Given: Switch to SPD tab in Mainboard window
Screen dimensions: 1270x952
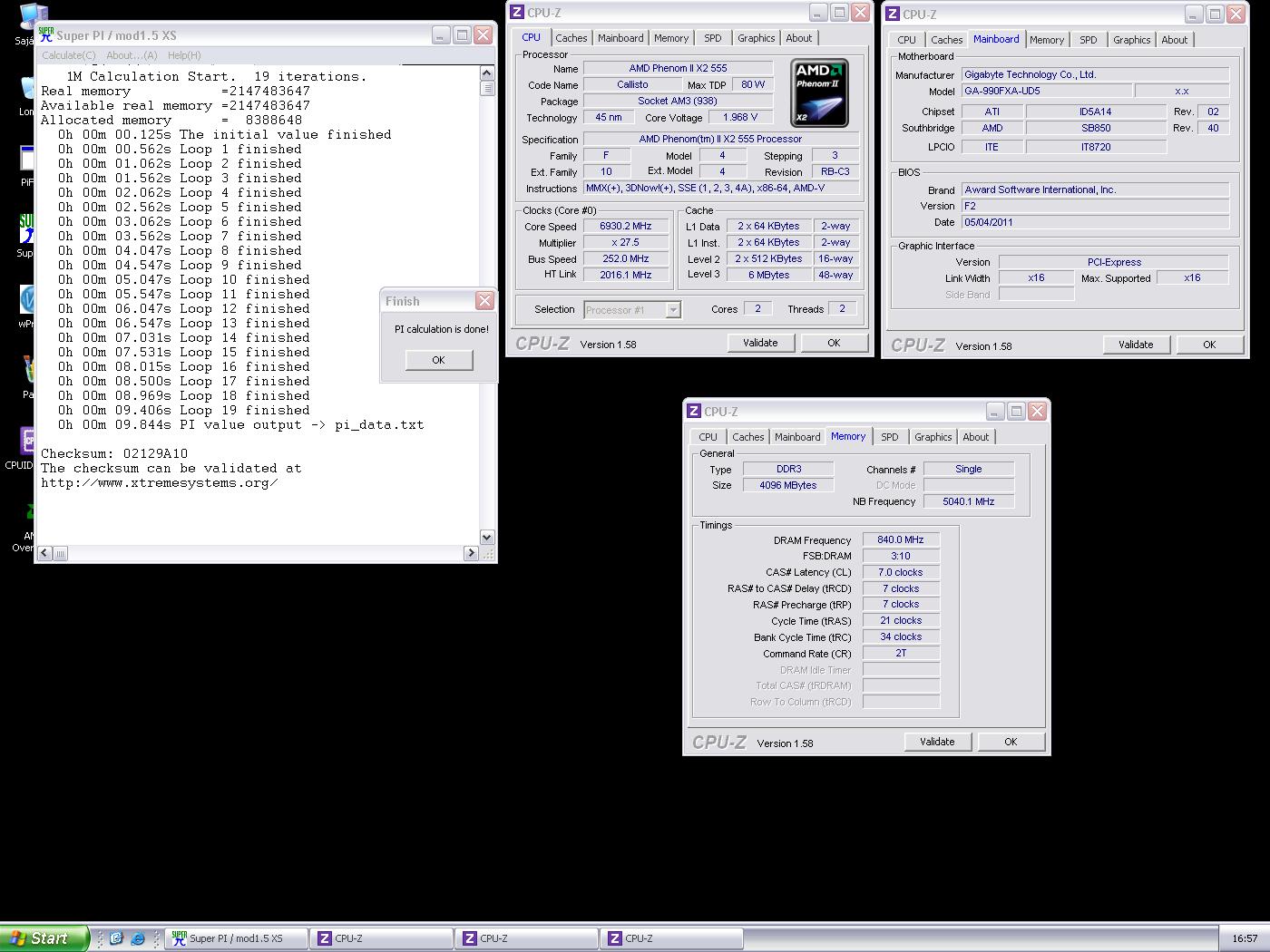Looking at the screenshot, I should click(x=1089, y=40).
